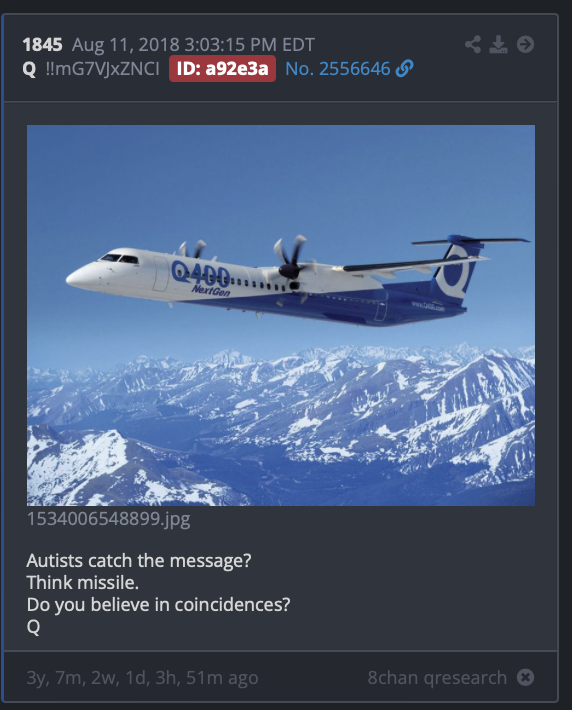This screenshot has height=710, width=572.
Task: Click the share icon in post header
Action: coord(473,44)
